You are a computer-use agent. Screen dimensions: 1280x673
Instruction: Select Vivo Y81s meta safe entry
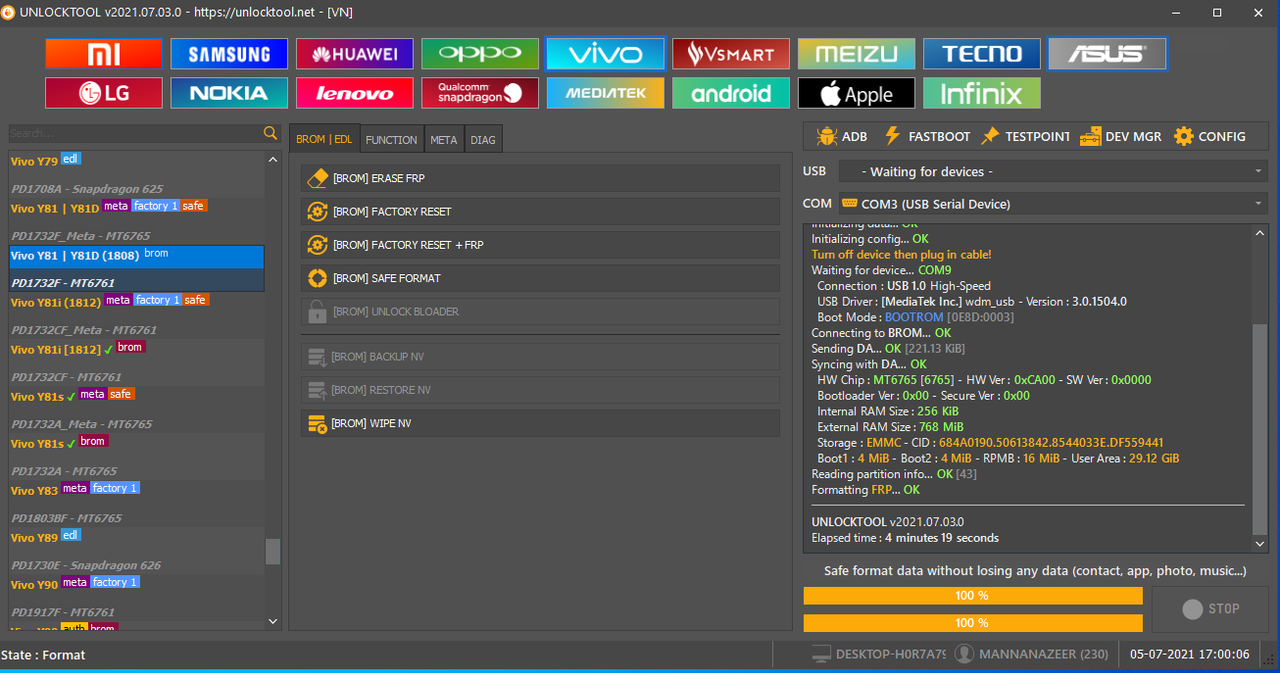[137, 396]
